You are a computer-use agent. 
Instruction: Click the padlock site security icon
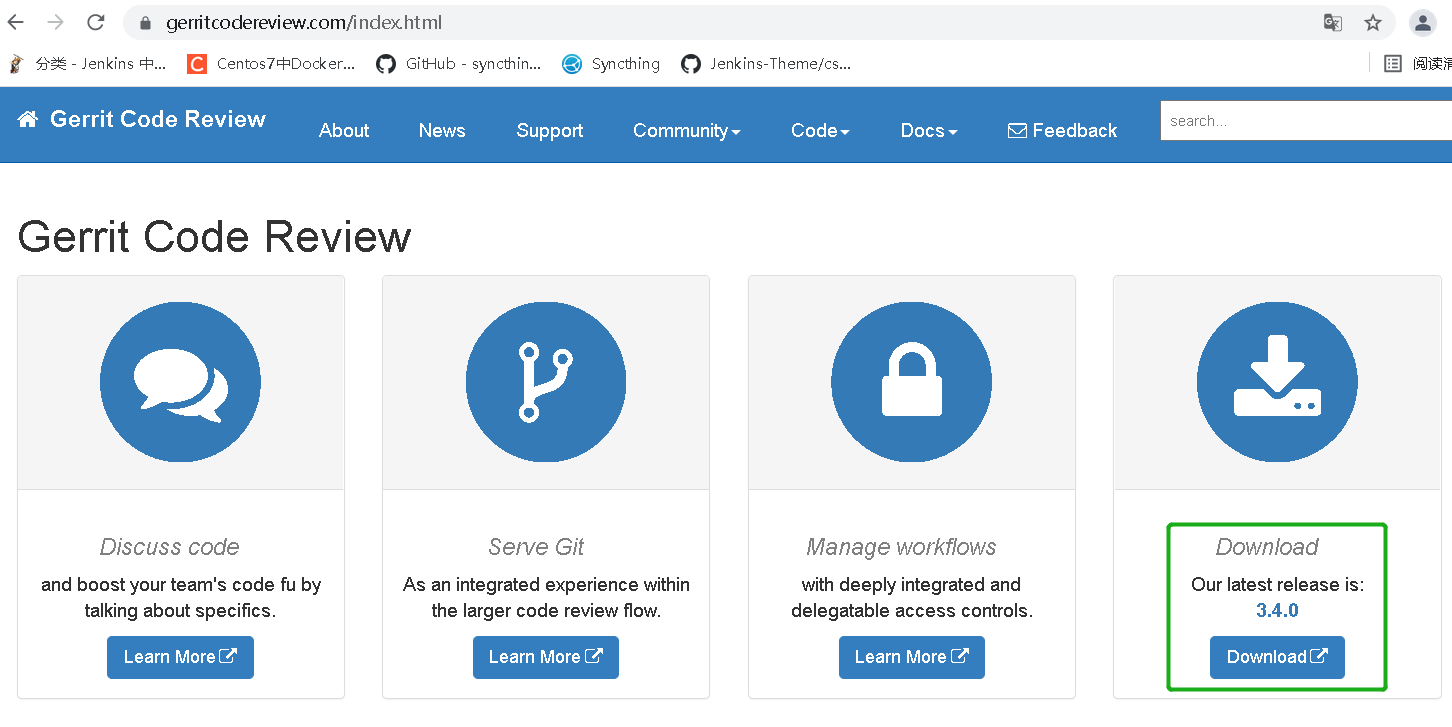(146, 23)
